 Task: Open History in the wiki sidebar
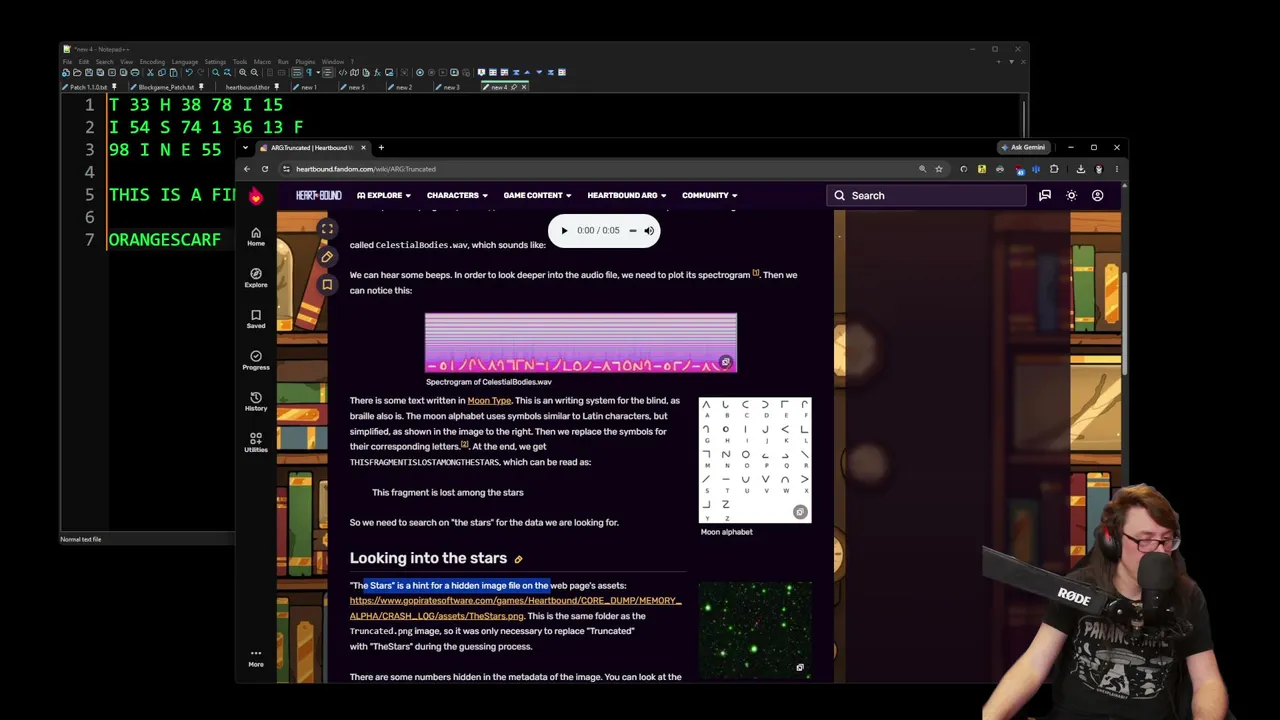click(x=256, y=401)
